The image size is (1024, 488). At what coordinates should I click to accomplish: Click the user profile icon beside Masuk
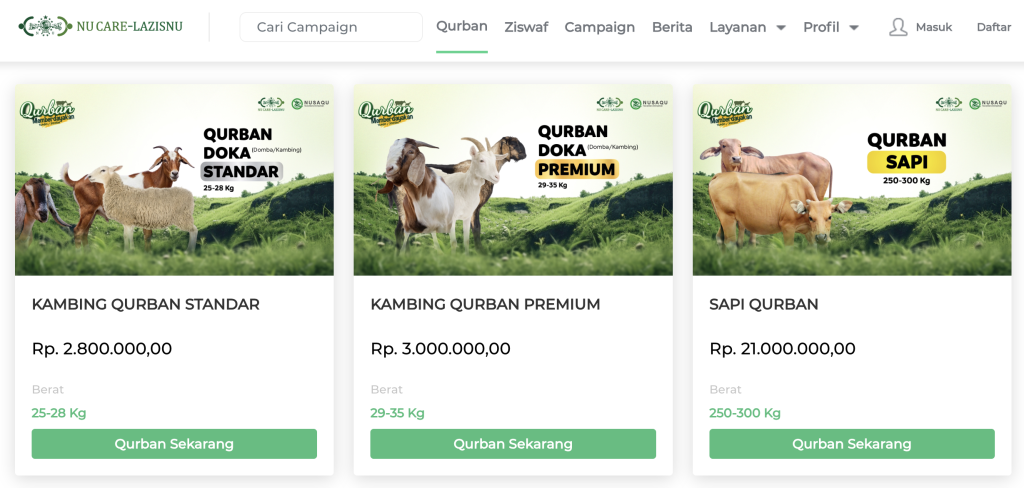tap(898, 27)
